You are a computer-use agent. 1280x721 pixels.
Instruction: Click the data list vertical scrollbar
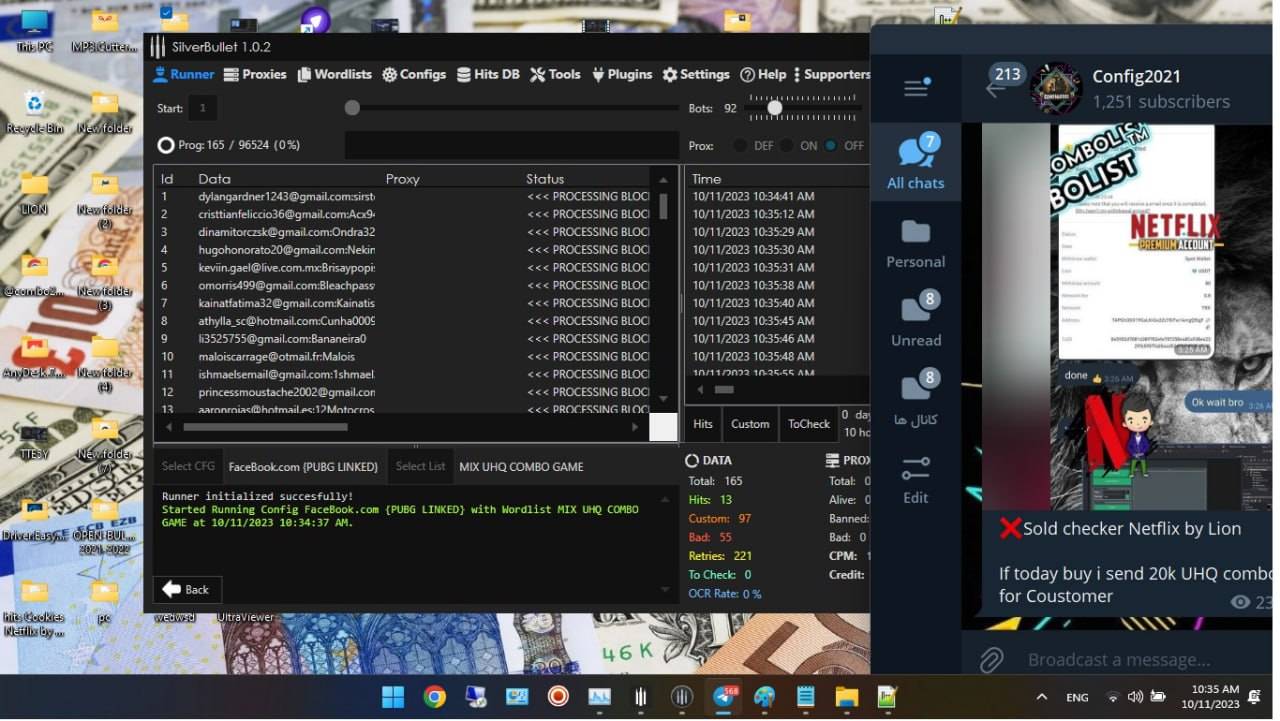tap(663, 206)
